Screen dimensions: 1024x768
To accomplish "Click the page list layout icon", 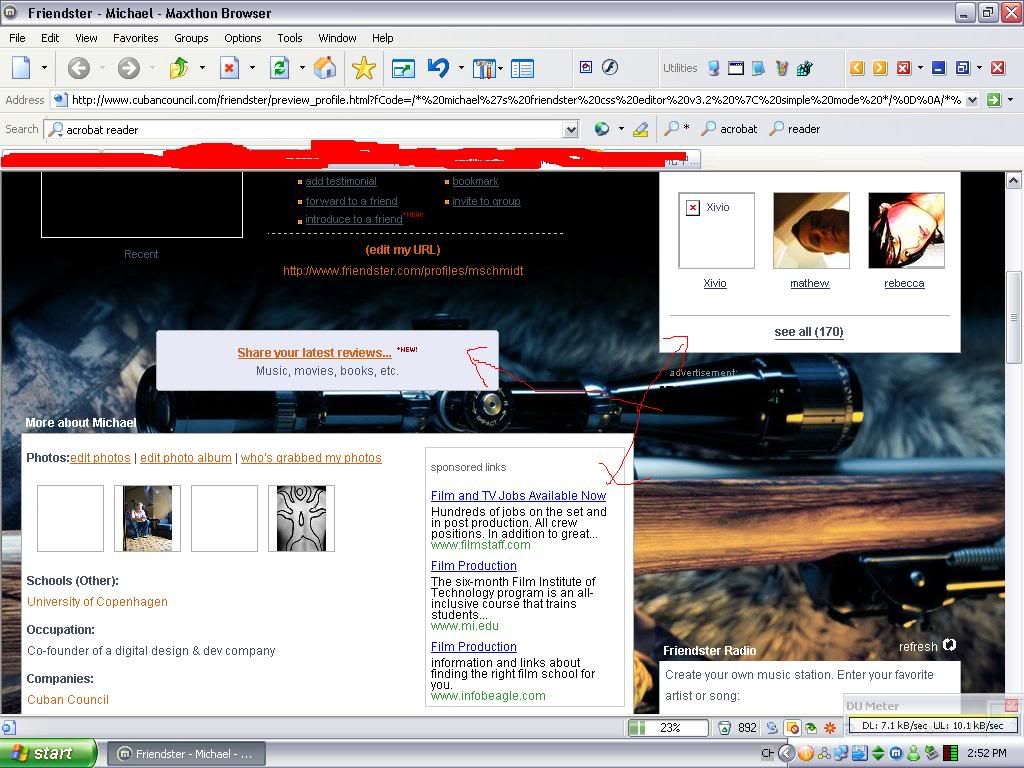I will pyautogui.click(x=522, y=69).
